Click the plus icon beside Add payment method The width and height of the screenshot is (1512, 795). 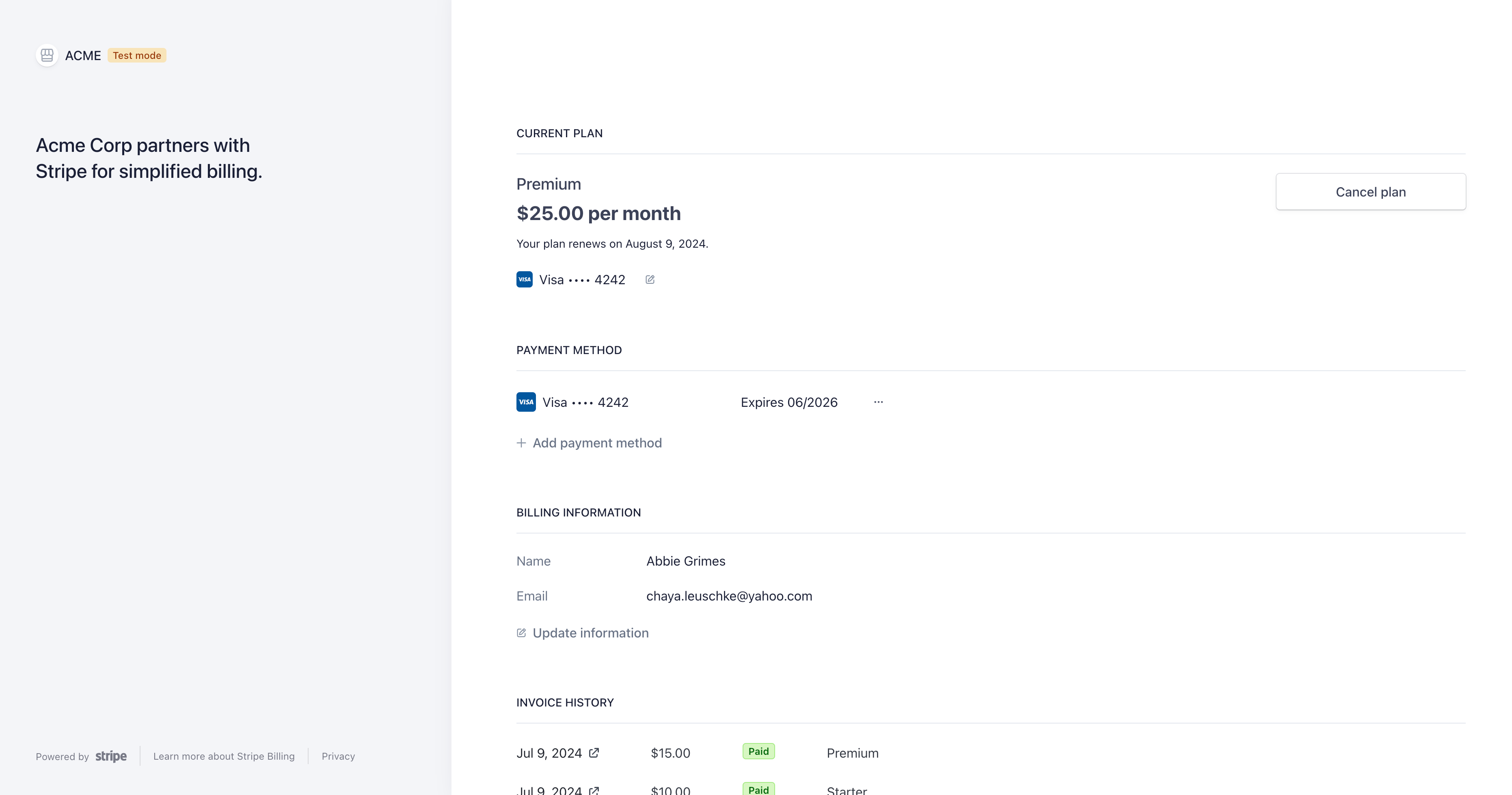point(521,443)
